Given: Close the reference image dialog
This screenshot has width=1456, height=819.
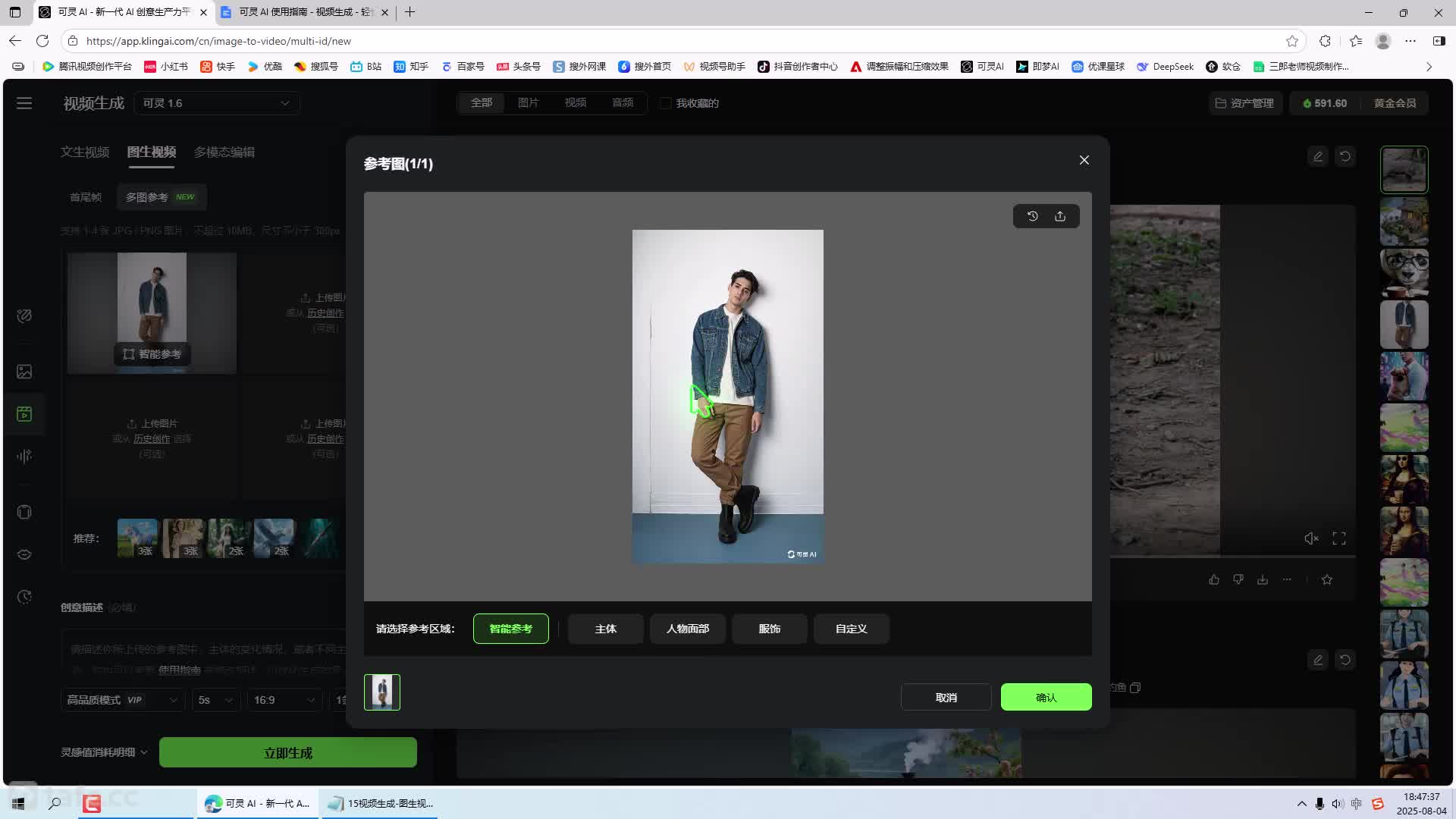Looking at the screenshot, I should click(x=1084, y=160).
